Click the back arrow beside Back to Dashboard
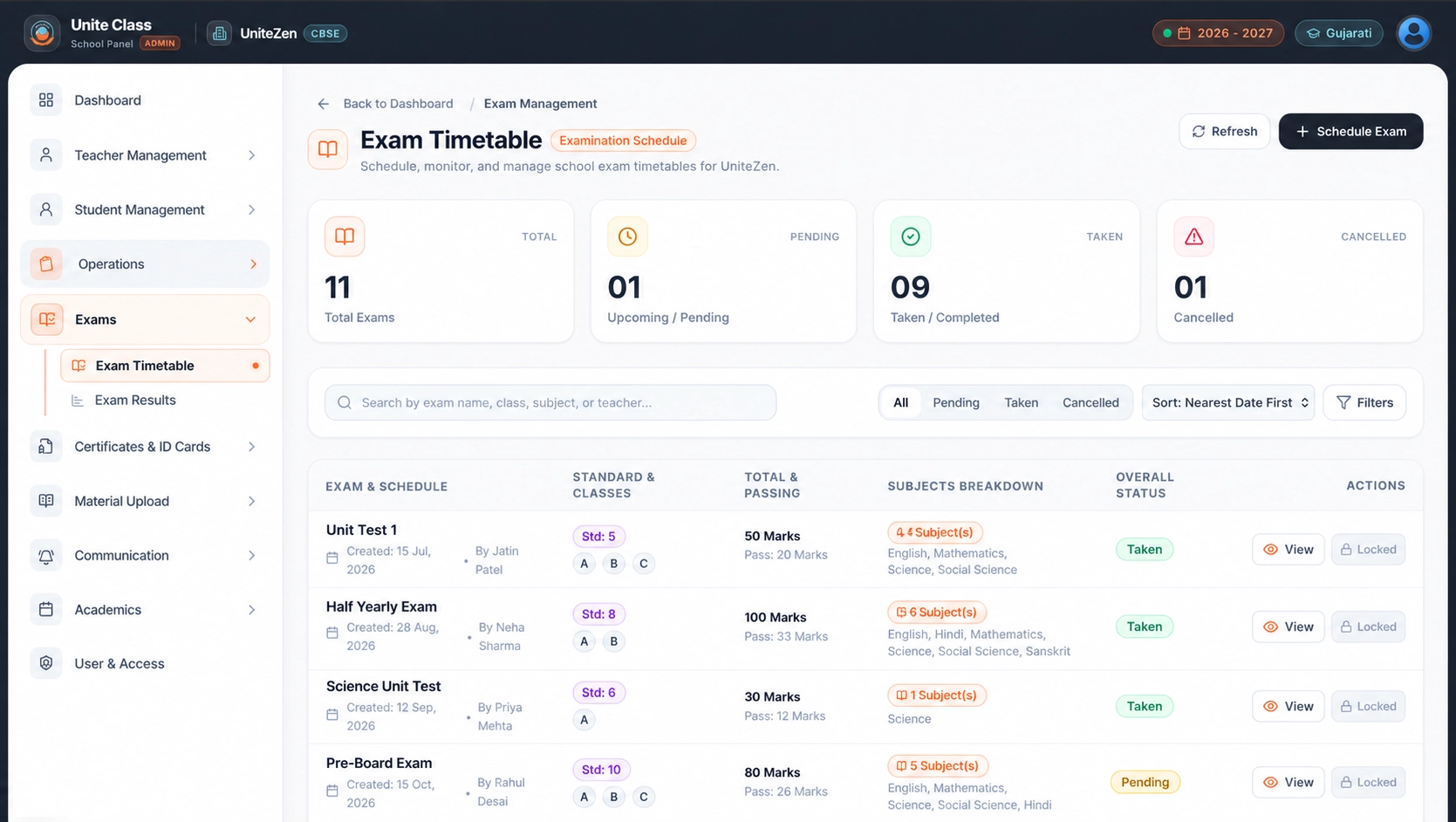Viewport: 1456px width, 822px height. point(324,104)
